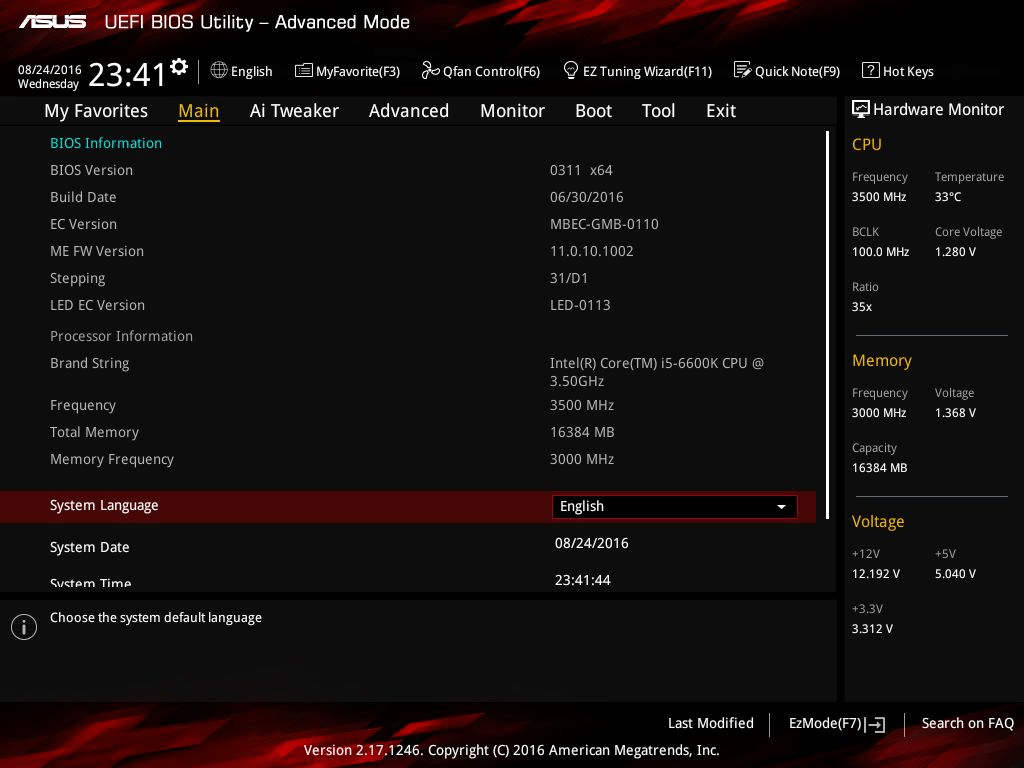
Task: Click the info icon in help area
Action: (23, 627)
